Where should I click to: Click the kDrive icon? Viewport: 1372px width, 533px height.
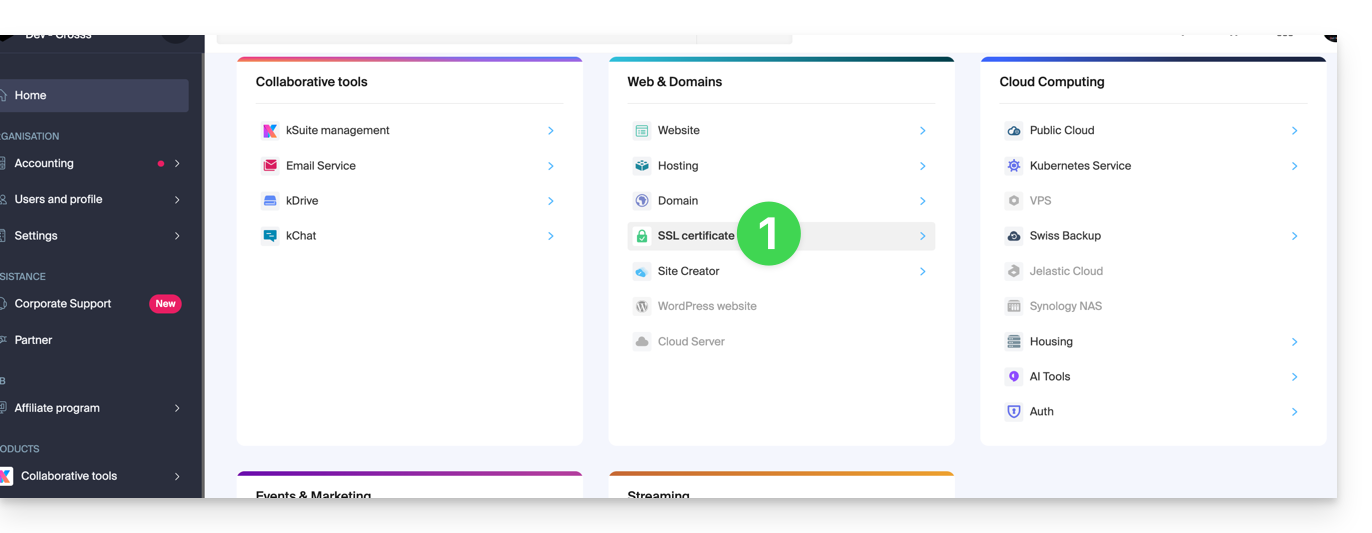[x=269, y=201]
